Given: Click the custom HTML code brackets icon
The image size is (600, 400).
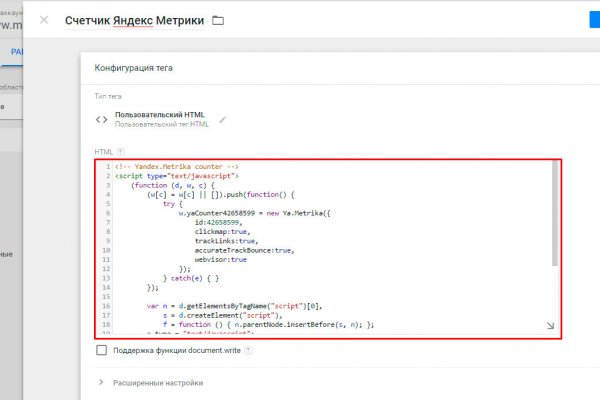Looking at the screenshot, I should (101, 119).
